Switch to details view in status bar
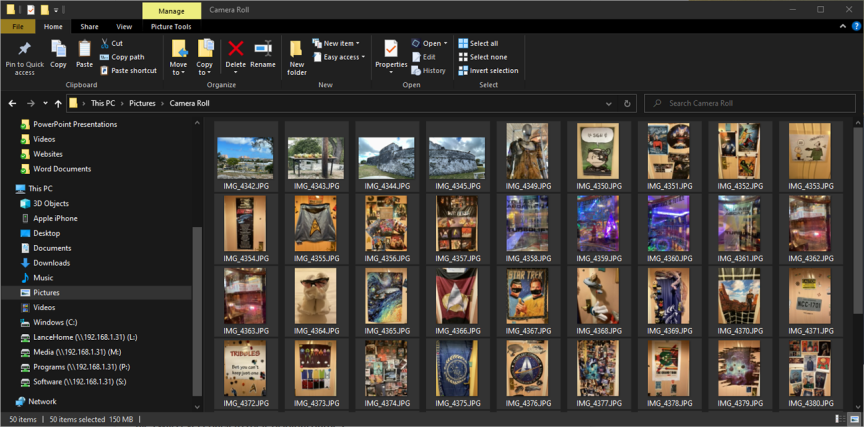The image size is (864, 427). (x=842, y=419)
